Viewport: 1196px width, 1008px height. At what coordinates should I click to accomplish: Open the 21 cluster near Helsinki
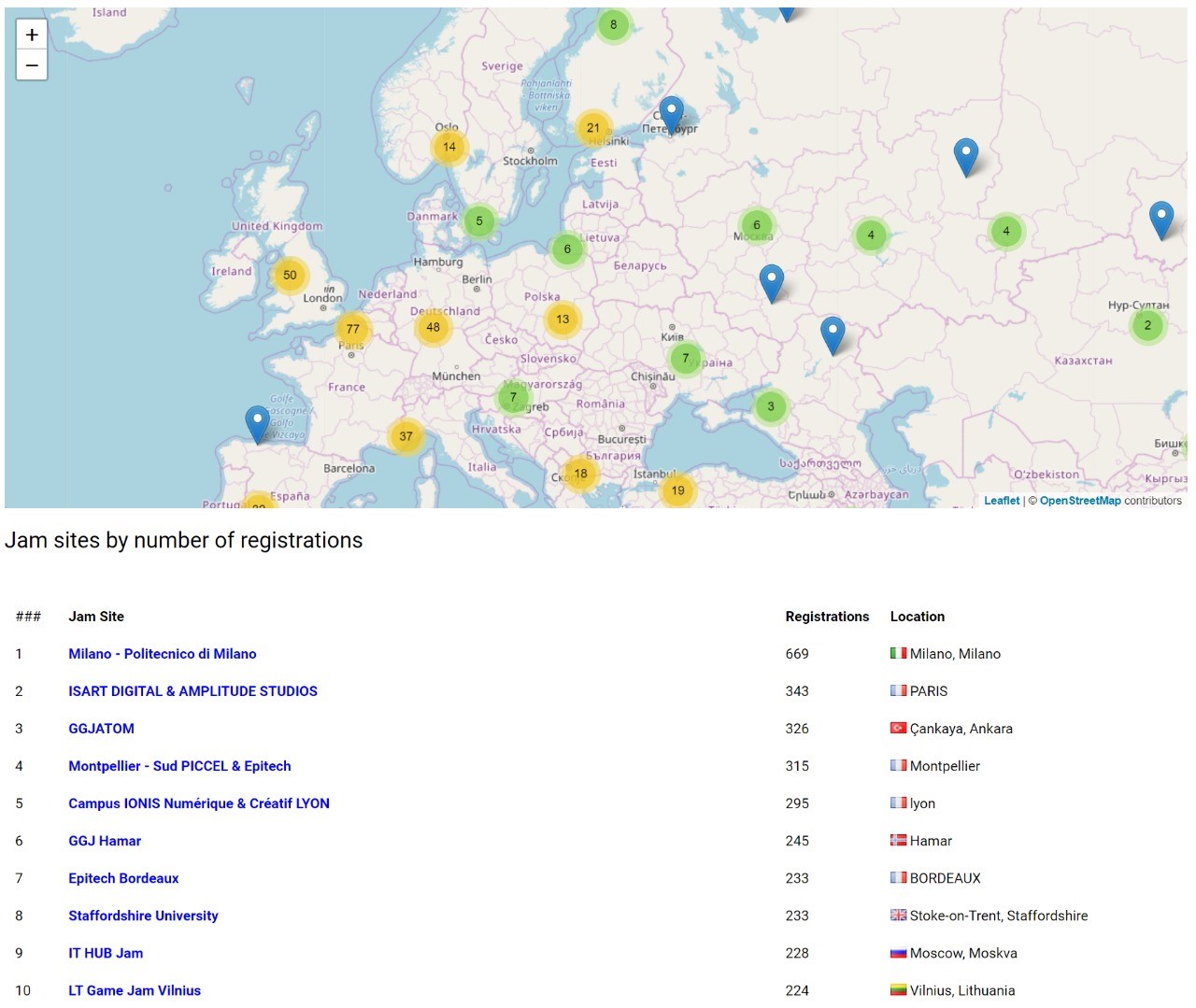coord(593,128)
